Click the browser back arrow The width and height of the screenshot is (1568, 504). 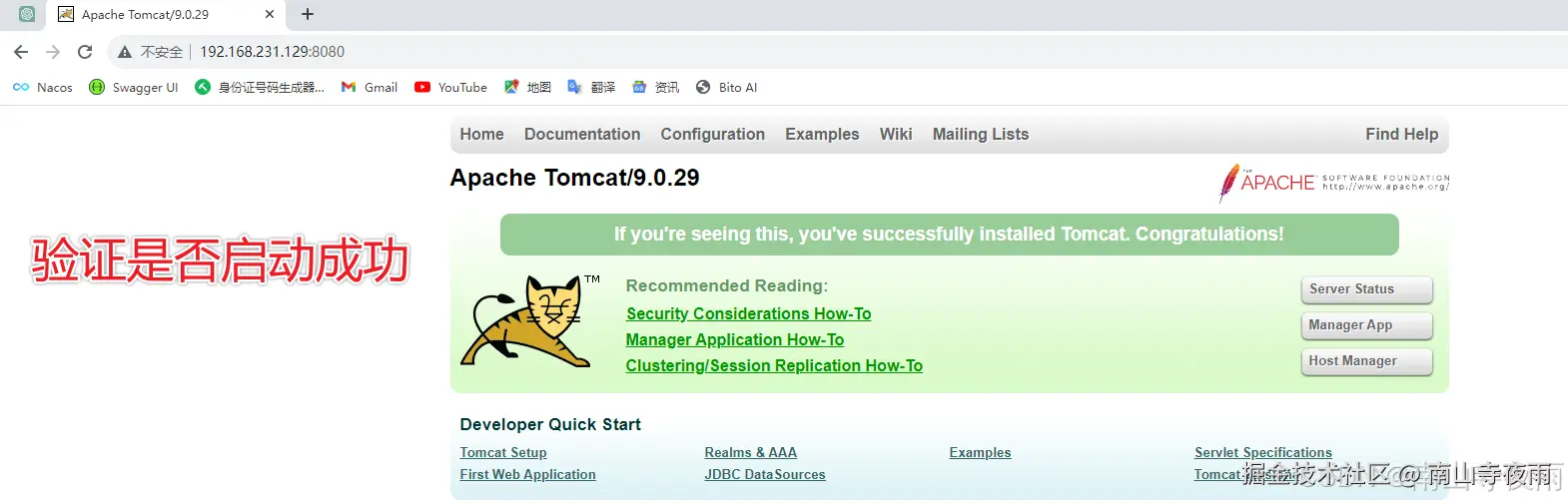(x=21, y=52)
